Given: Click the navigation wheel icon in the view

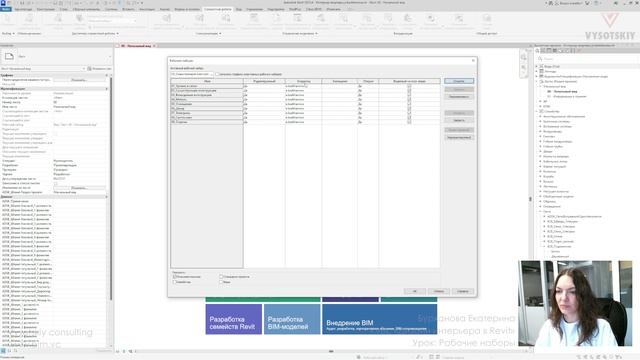Looking at the screenshot, I should [524, 57].
